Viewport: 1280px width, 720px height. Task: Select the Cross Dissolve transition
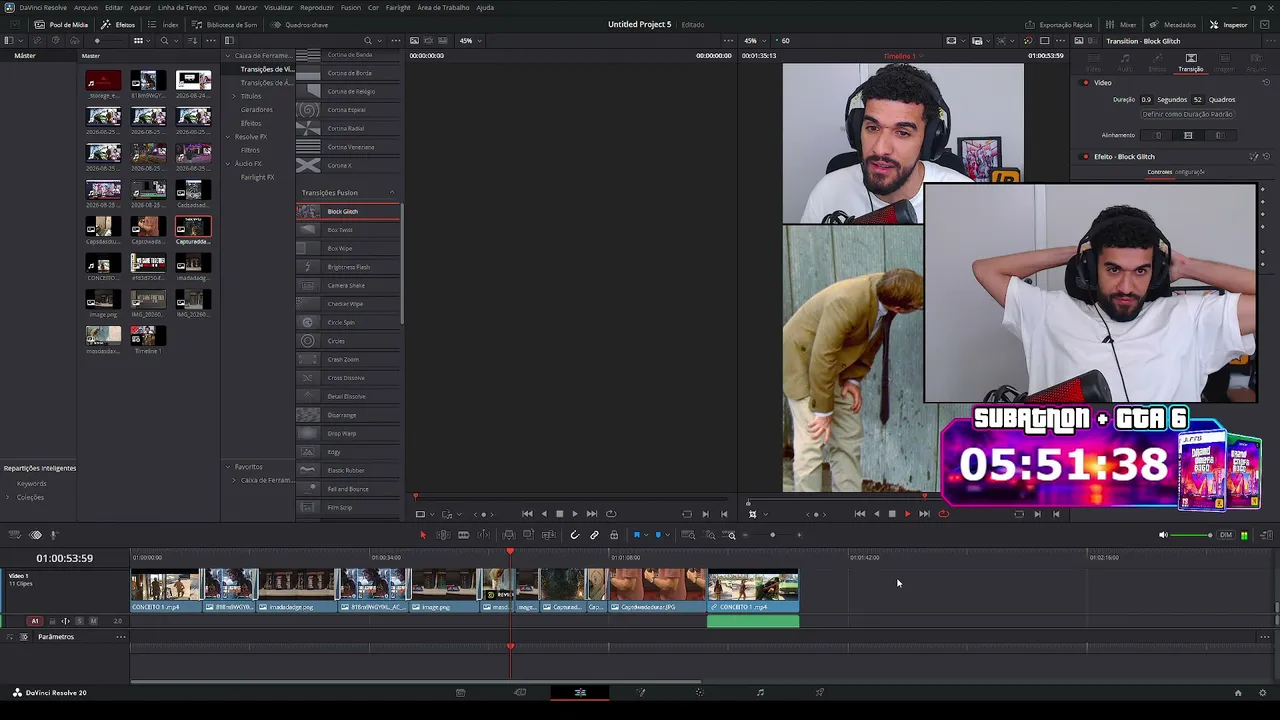(x=348, y=378)
